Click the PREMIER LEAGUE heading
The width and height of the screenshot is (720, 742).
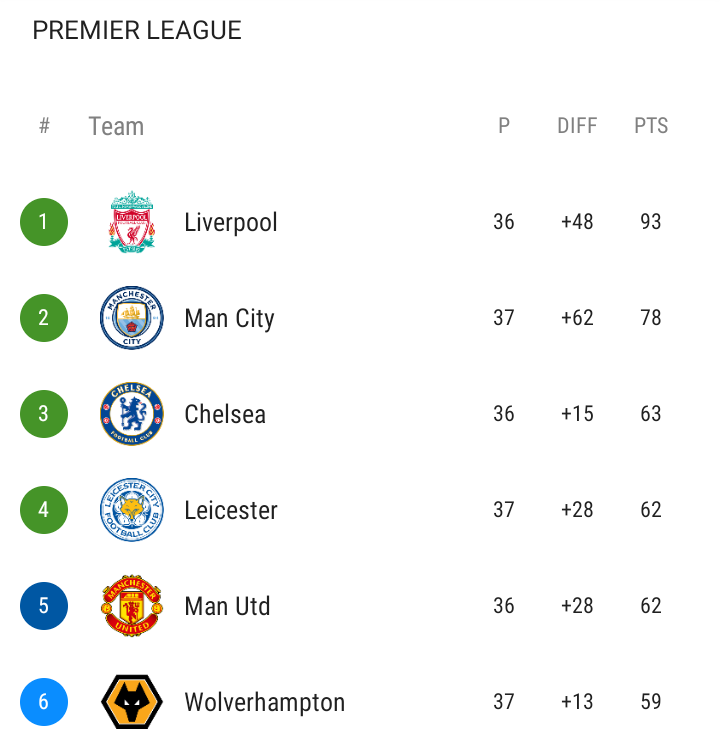coord(137,31)
